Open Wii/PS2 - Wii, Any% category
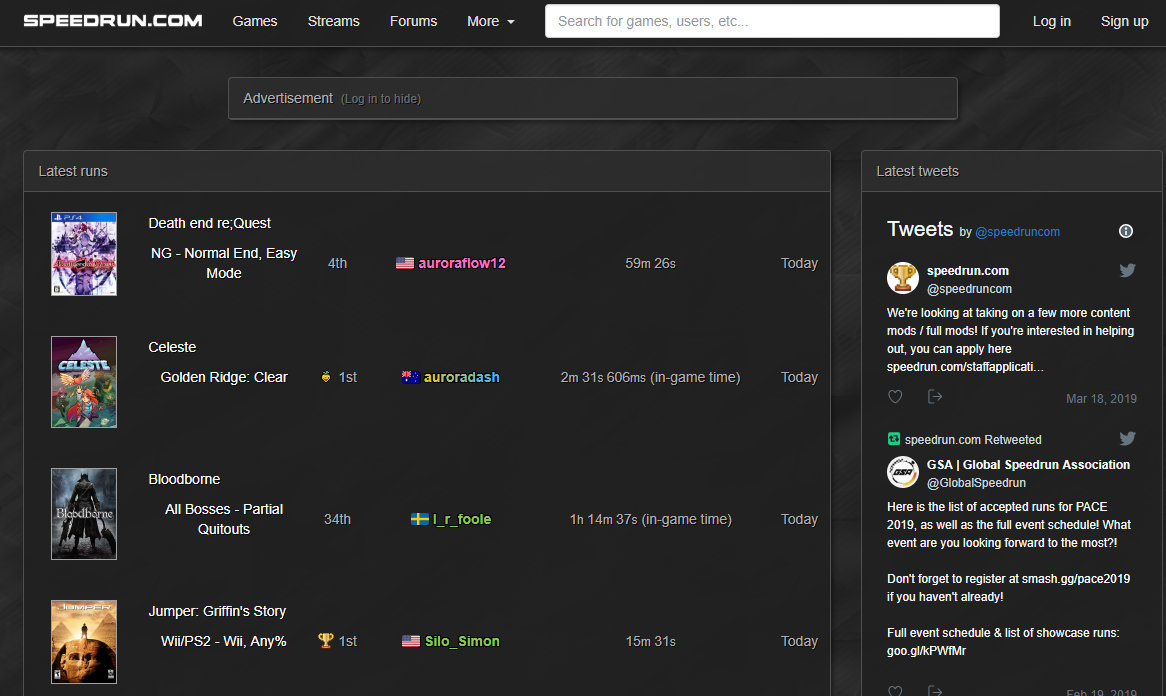 click(x=224, y=641)
